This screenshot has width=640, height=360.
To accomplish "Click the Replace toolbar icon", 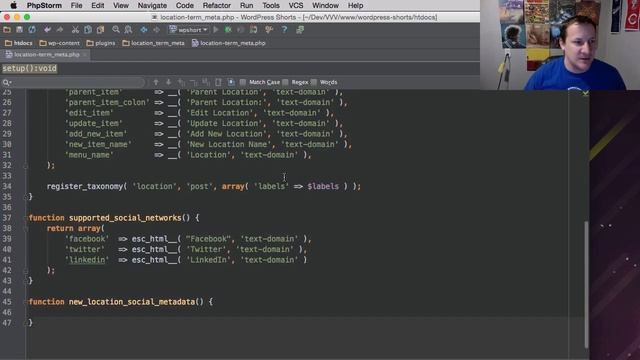I will point(128,30).
